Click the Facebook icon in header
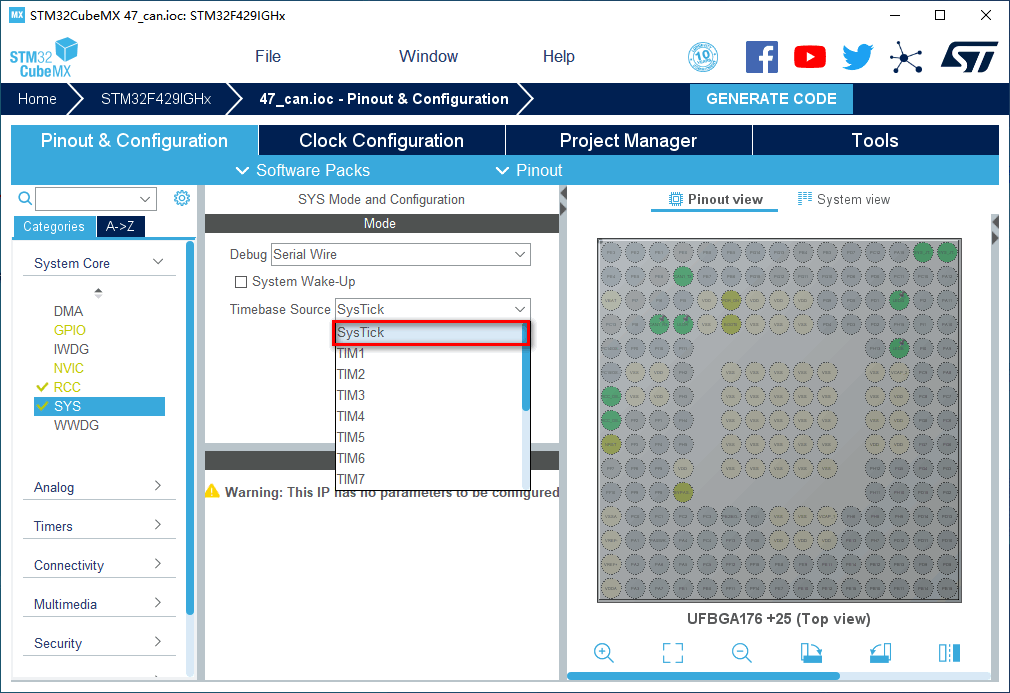Viewport: 1010px width, 693px height. tap(761, 57)
